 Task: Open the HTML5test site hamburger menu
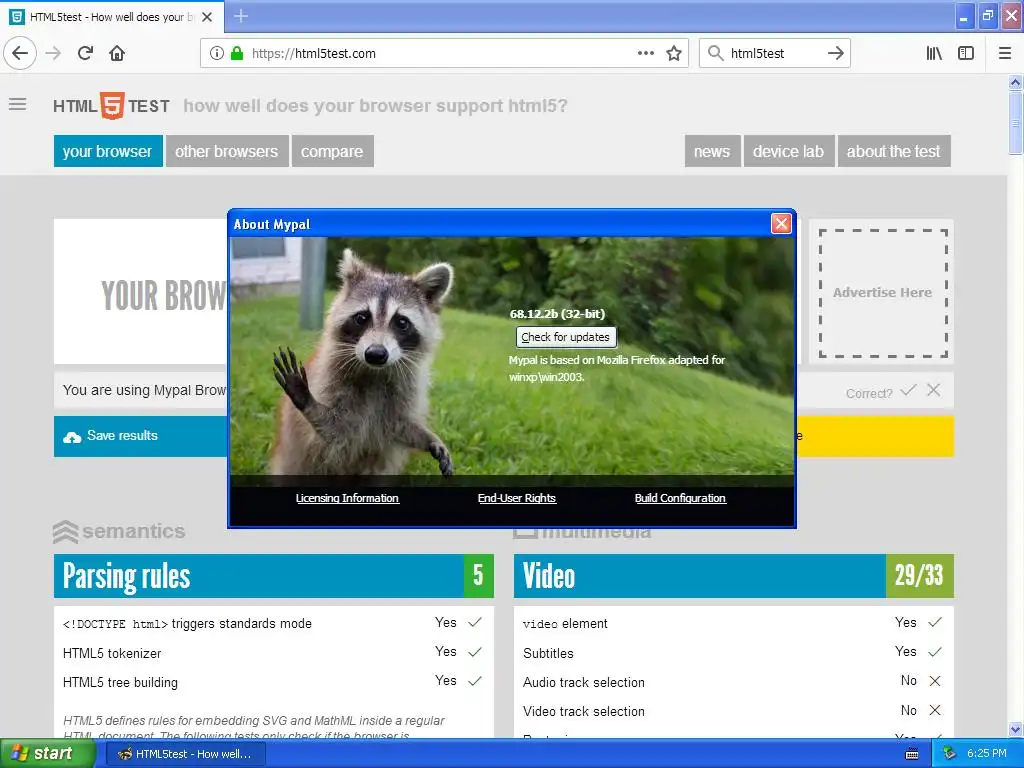[x=18, y=104]
